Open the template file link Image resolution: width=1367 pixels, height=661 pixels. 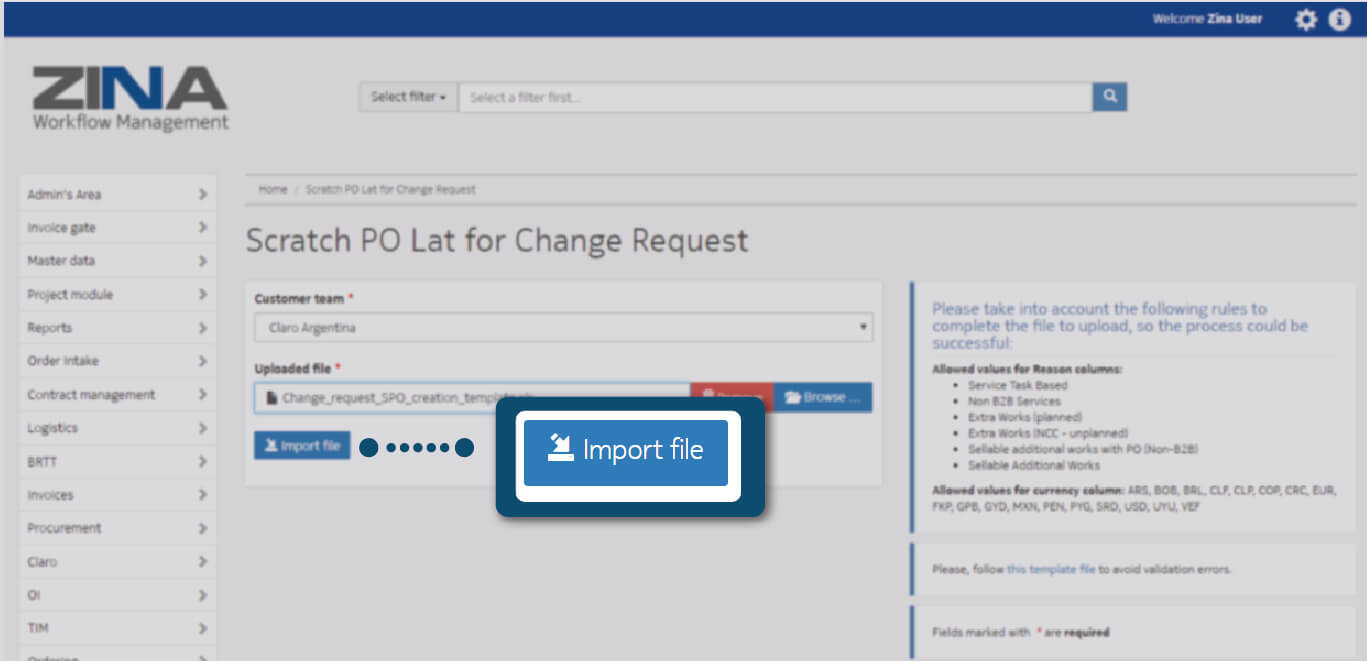point(1050,569)
